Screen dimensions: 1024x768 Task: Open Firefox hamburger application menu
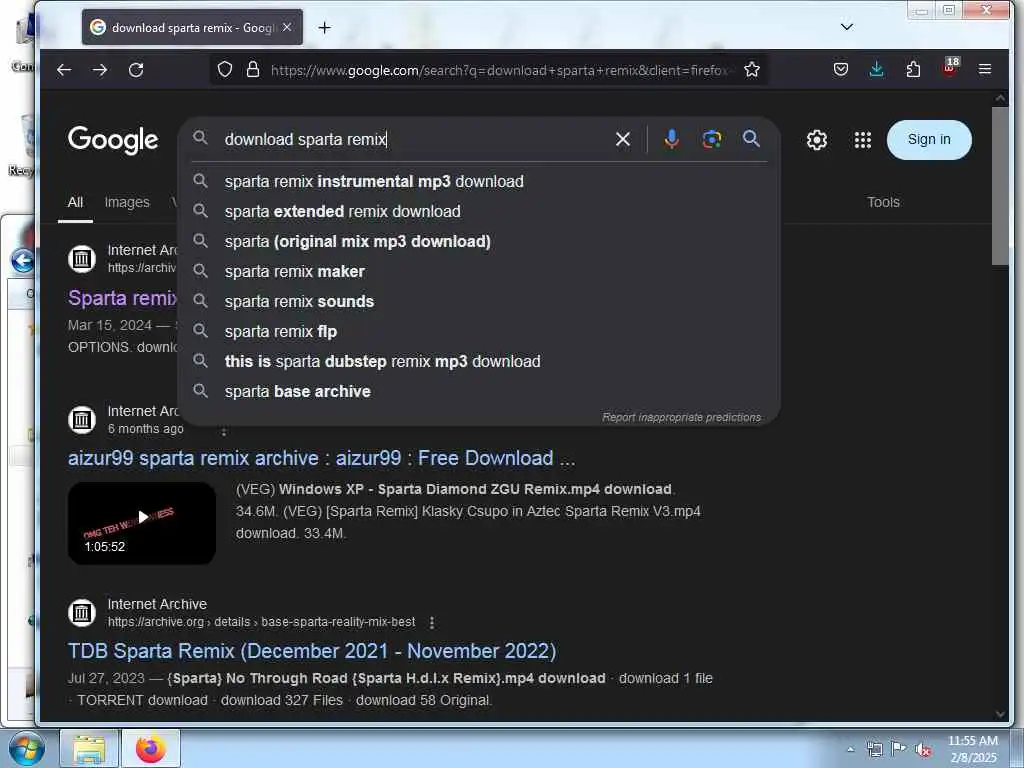tap(985, 69)
